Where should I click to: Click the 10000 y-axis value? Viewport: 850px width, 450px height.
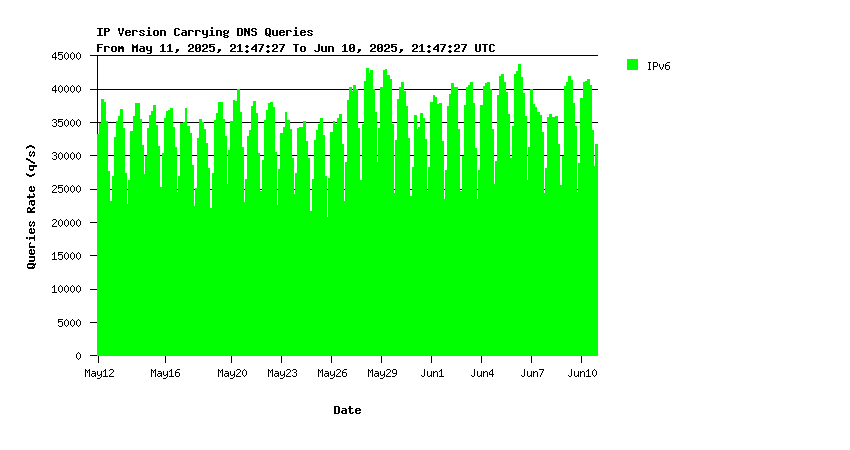(66, 290)
